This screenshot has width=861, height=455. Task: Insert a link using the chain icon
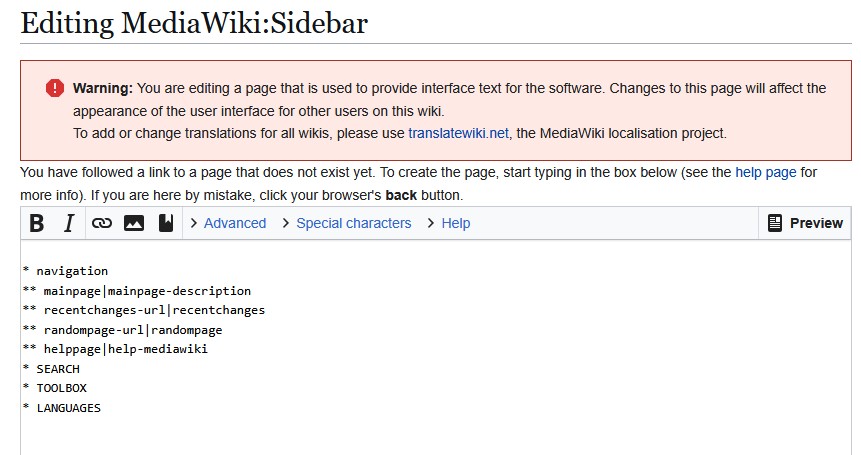(x=101, y=223)
